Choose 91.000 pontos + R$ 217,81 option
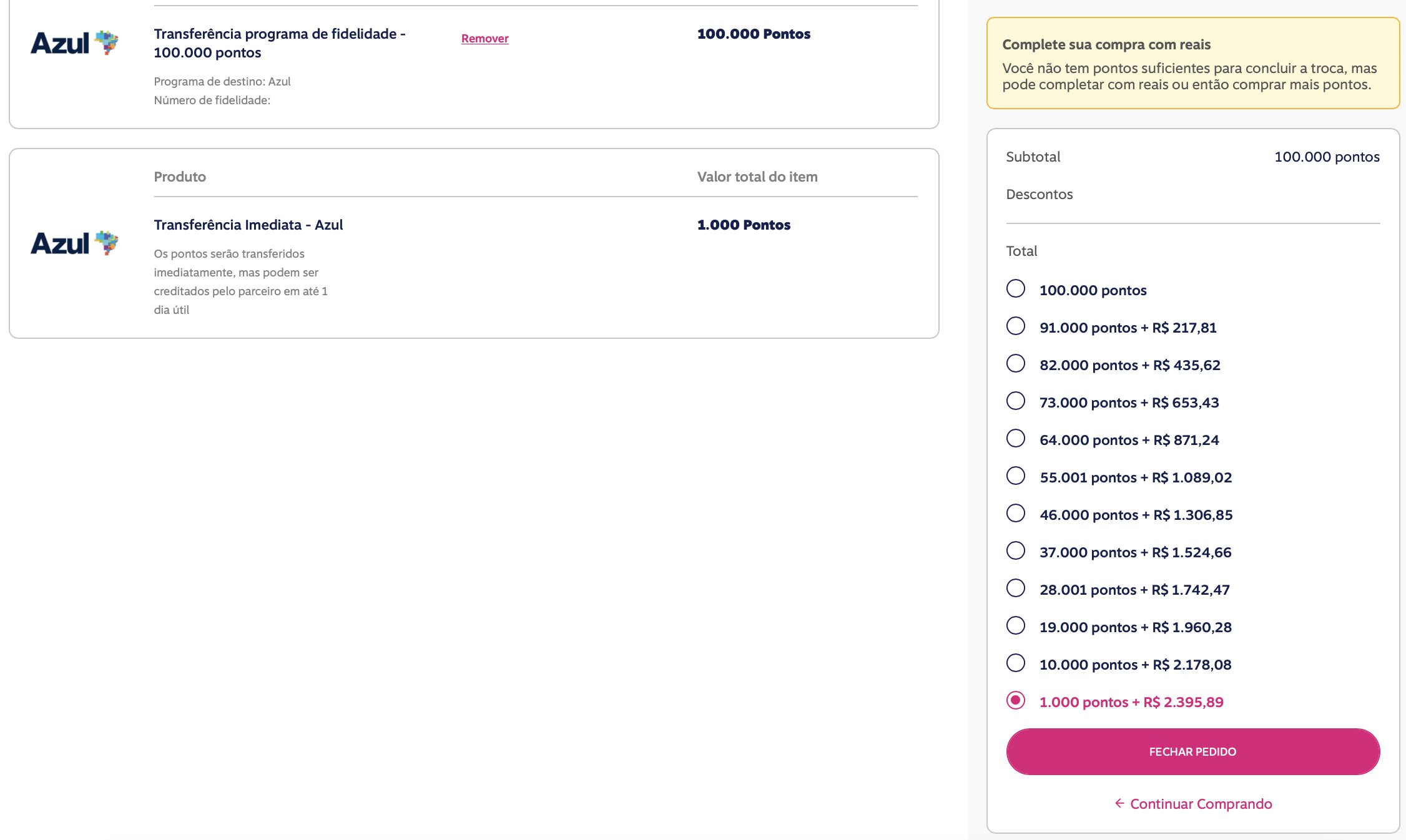Screen dimensions: 1406x840 click(1016, 326)
